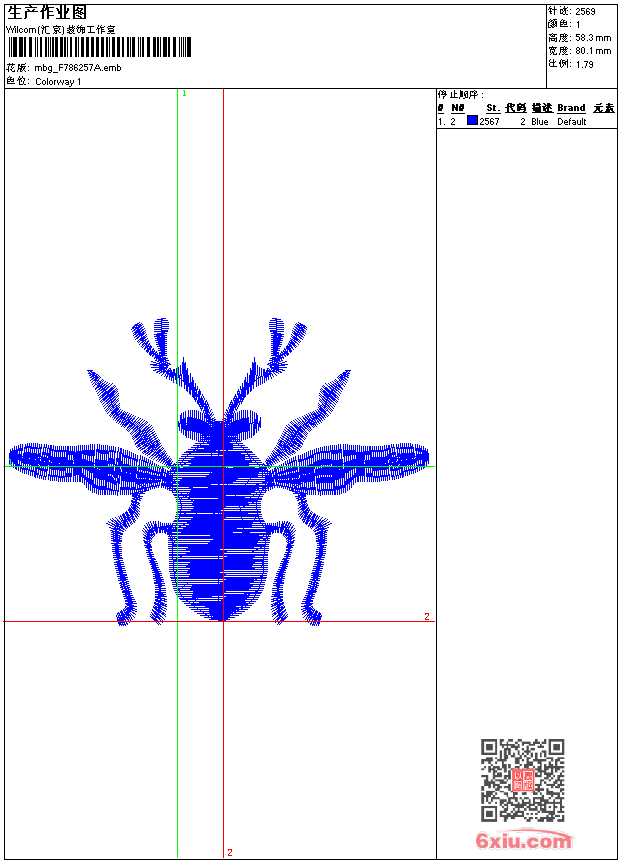Screen dimensions: 620x860
Task: Click the 生产作业图 title heading
Action: tap(46, 12)
